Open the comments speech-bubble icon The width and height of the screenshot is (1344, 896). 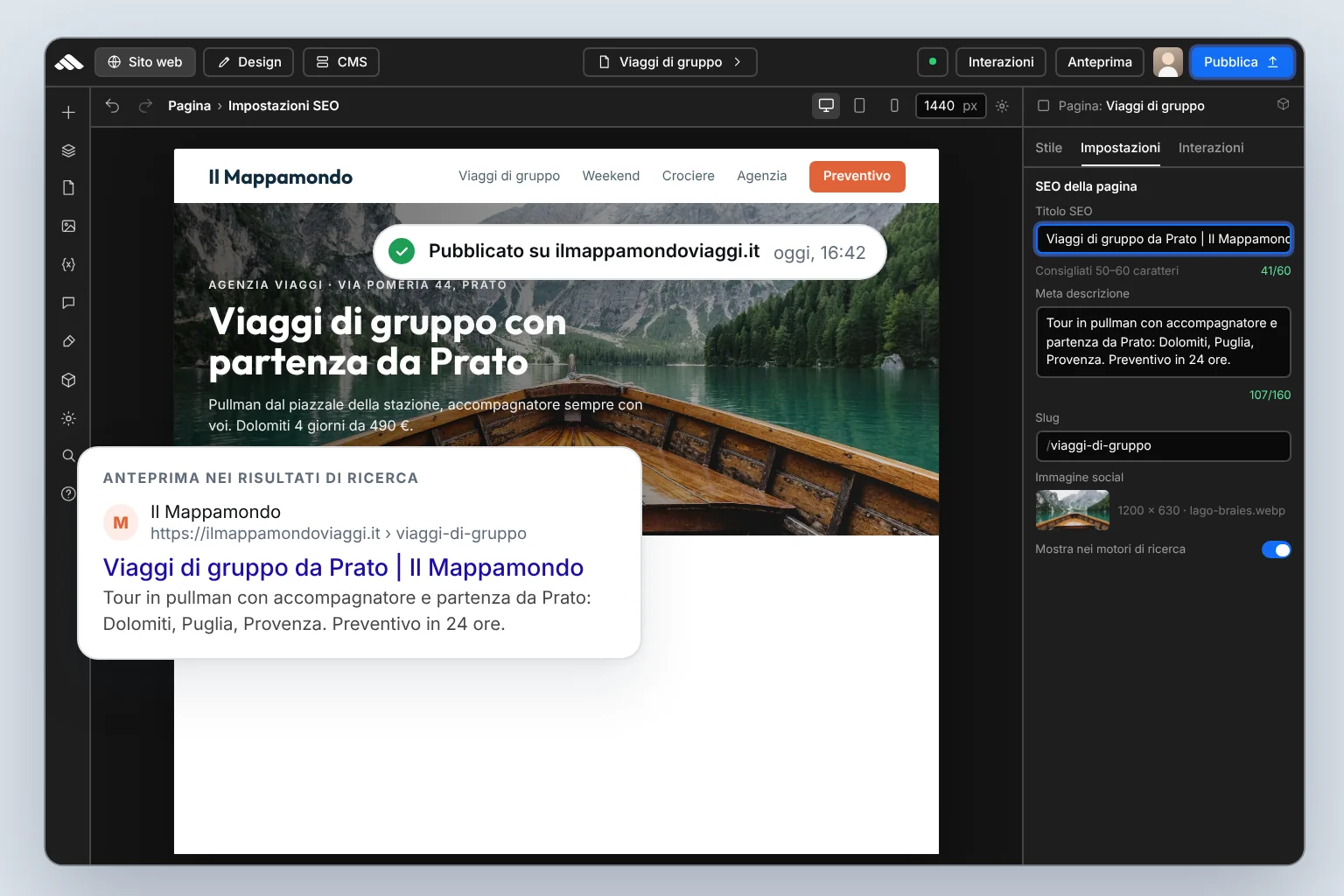coord(68,303)
